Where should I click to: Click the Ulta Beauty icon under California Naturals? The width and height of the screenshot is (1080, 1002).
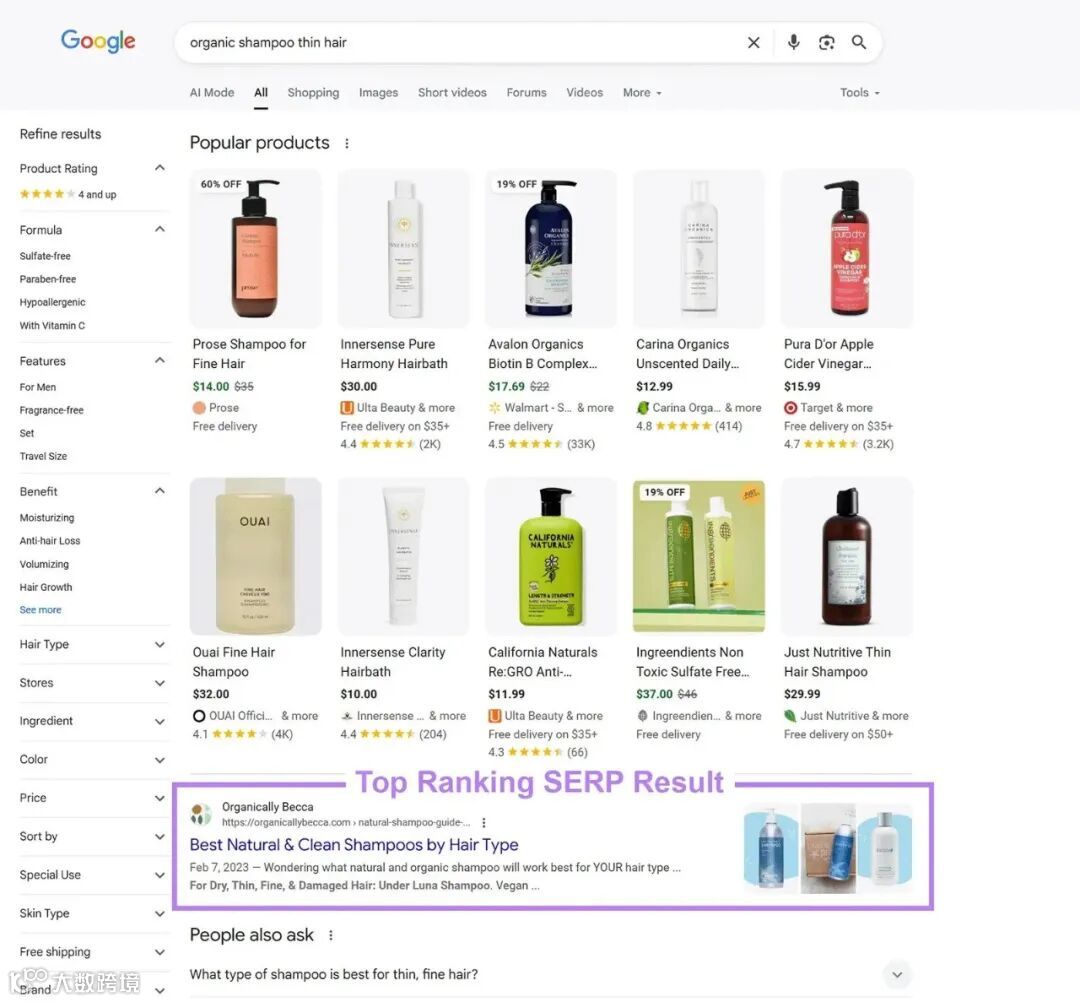495,716
